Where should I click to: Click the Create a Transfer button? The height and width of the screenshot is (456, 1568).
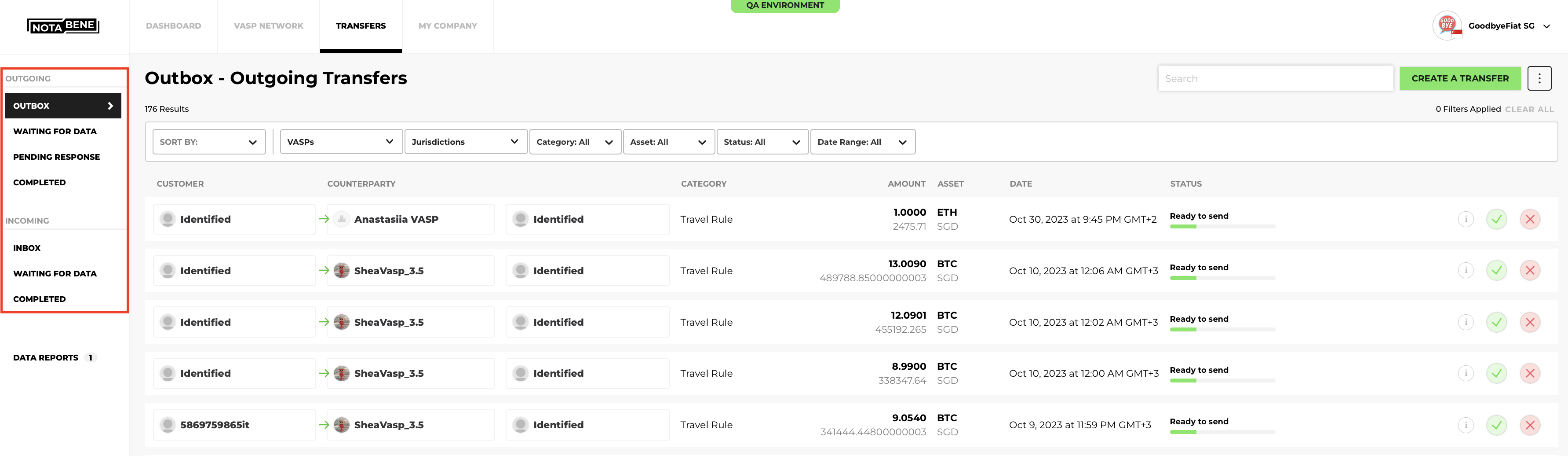point(1460,78)
